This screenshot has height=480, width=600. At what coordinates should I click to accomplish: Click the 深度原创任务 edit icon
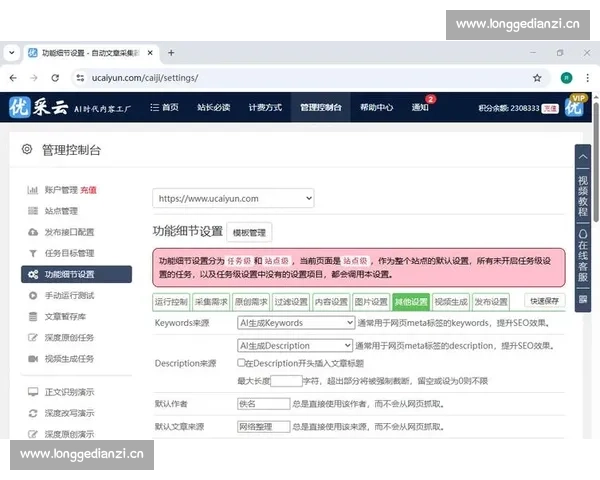(33, 338)
